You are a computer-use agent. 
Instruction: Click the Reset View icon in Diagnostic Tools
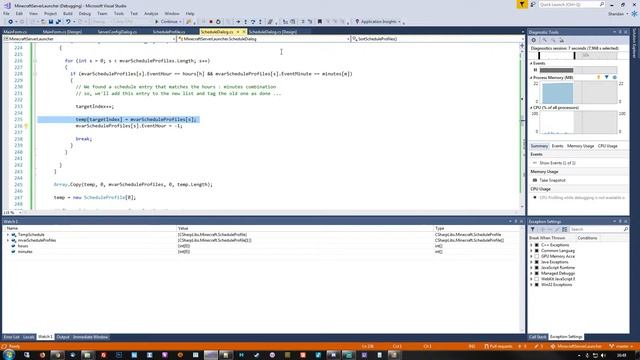(x=561, y=40)
